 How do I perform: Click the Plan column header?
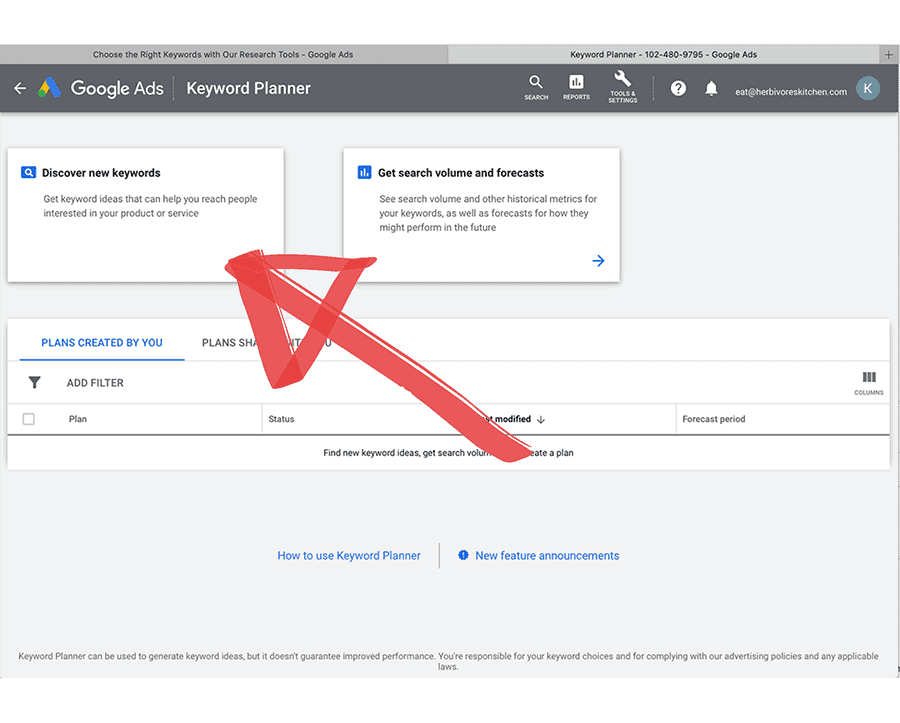(78, 419)
